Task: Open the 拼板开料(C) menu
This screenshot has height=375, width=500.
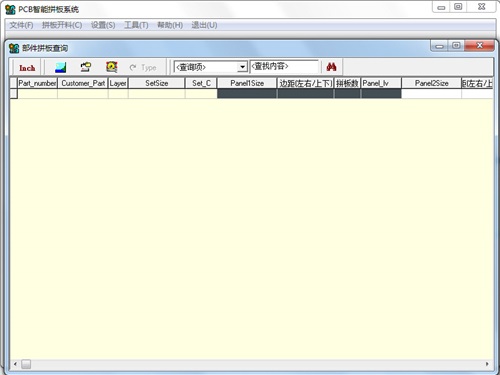Action: pyautogui.click(x=62, y=25)
